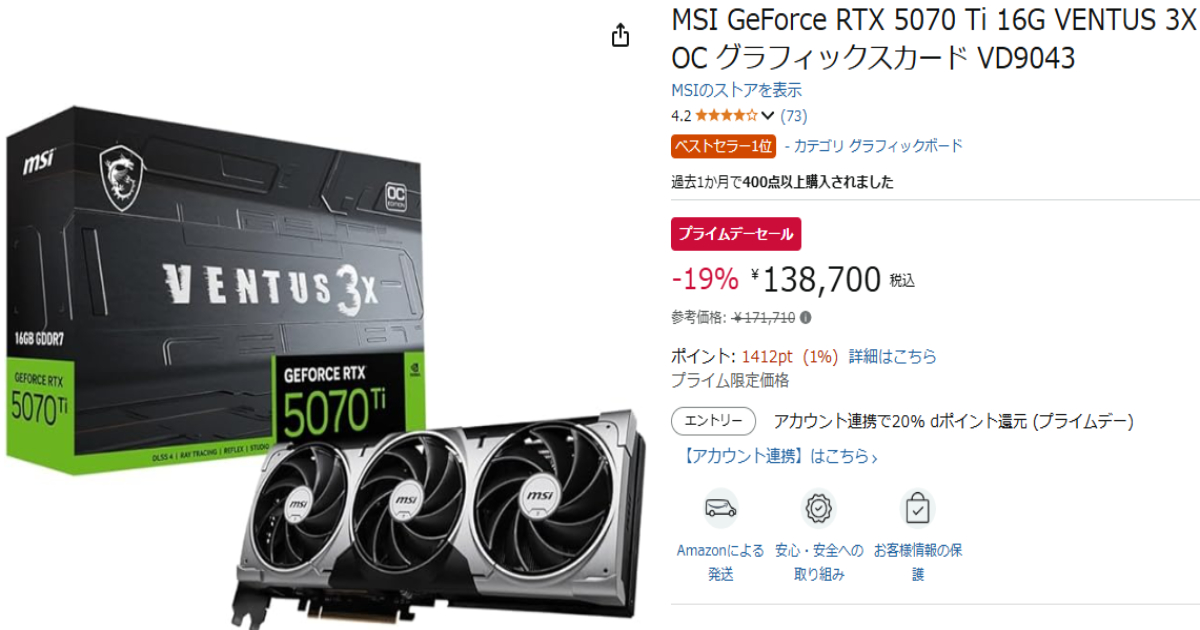Click the safety and security badge icon
This screenshot has height=630, width=1200.
pyautogui.click(x=819, y=508)
